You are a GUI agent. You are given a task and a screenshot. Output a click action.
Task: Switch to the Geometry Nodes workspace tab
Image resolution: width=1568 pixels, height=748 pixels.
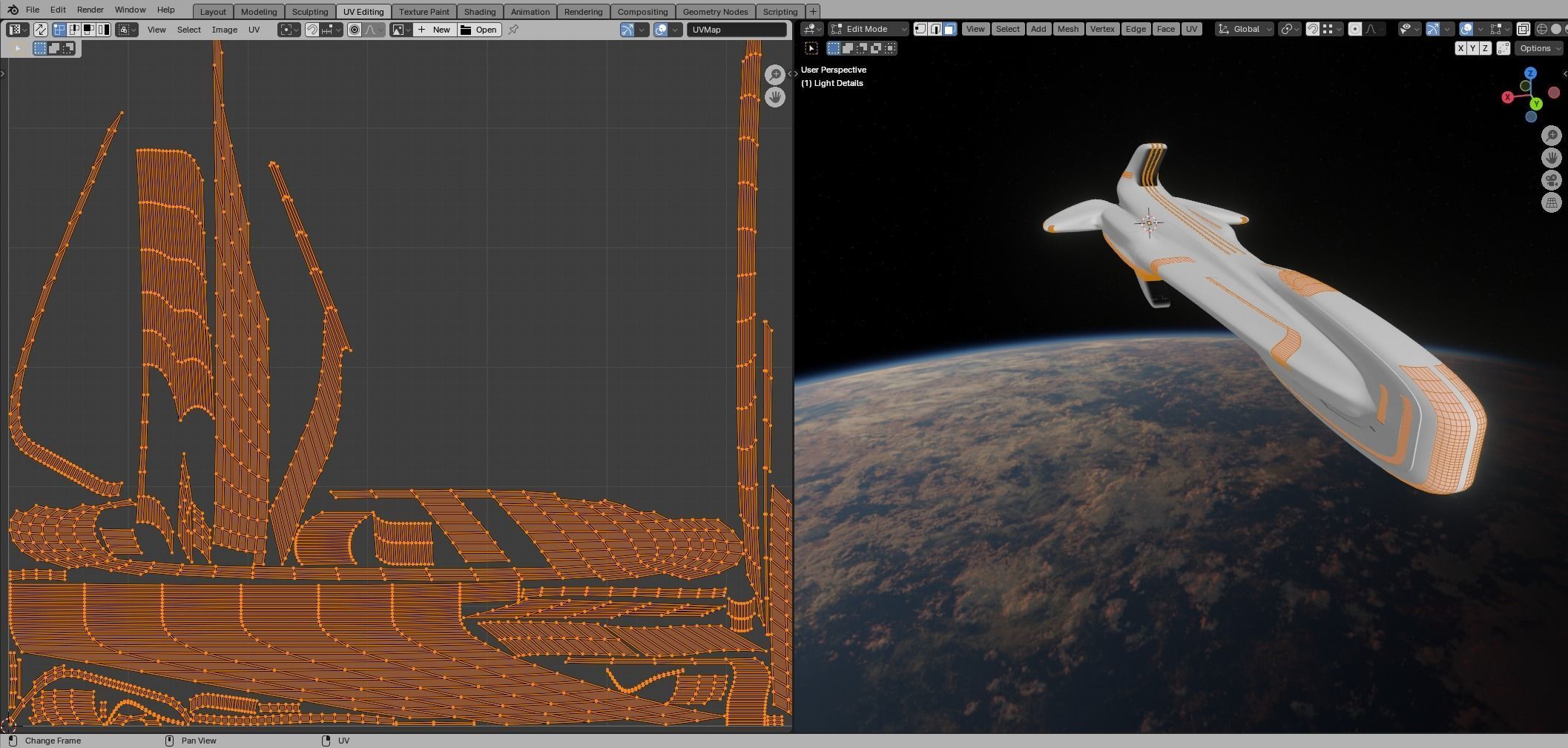(715, 12)
